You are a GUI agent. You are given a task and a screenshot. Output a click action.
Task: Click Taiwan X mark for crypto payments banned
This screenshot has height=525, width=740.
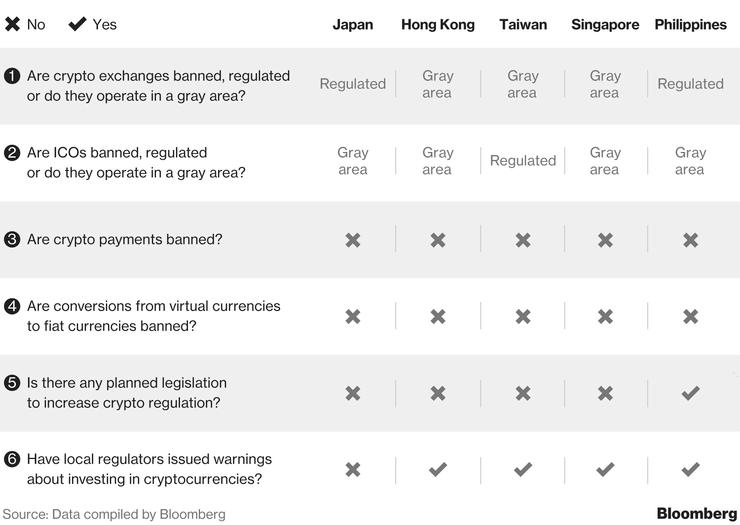pos(523,240)
